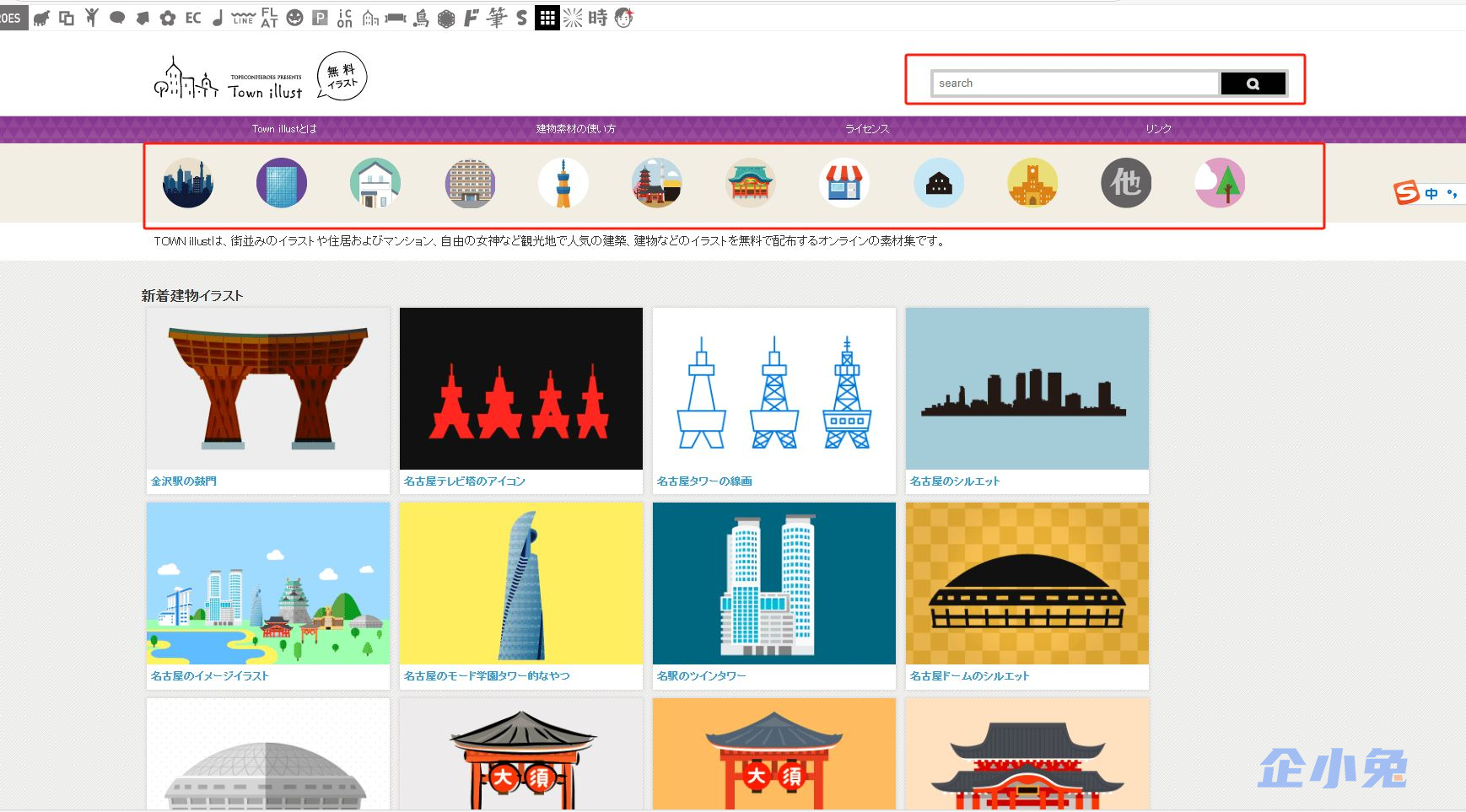Viewport: 1466px width, 812px height.
Task: Click the EC icon in top toolbar
Action: click(193, 18)
